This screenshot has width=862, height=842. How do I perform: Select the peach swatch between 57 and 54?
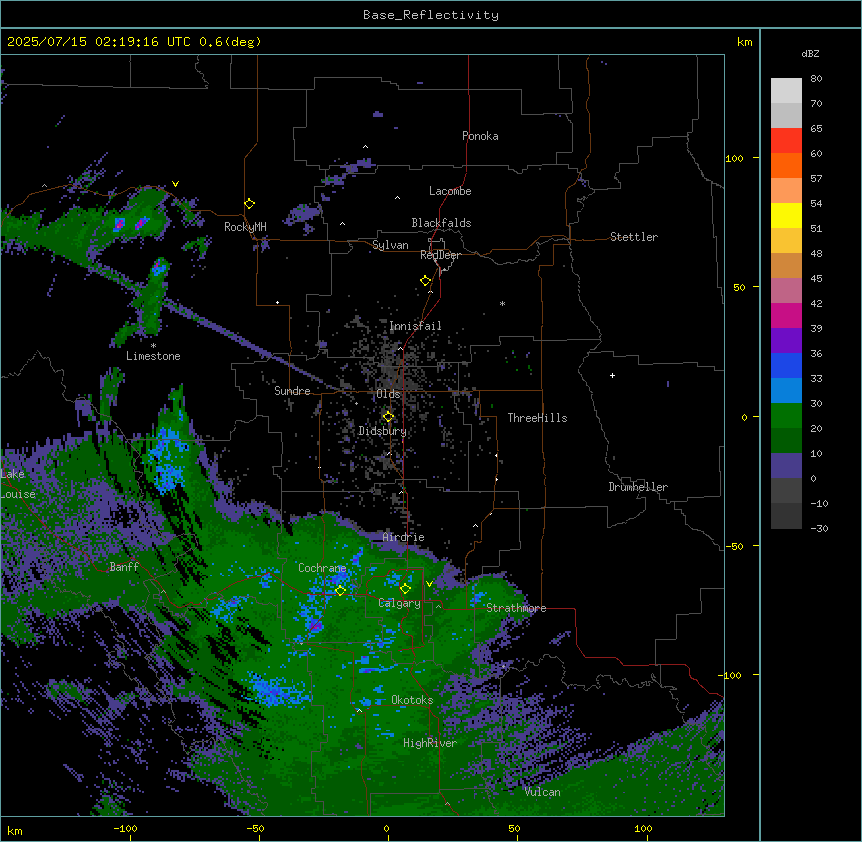pyautogui.click(x=786, y=191)
